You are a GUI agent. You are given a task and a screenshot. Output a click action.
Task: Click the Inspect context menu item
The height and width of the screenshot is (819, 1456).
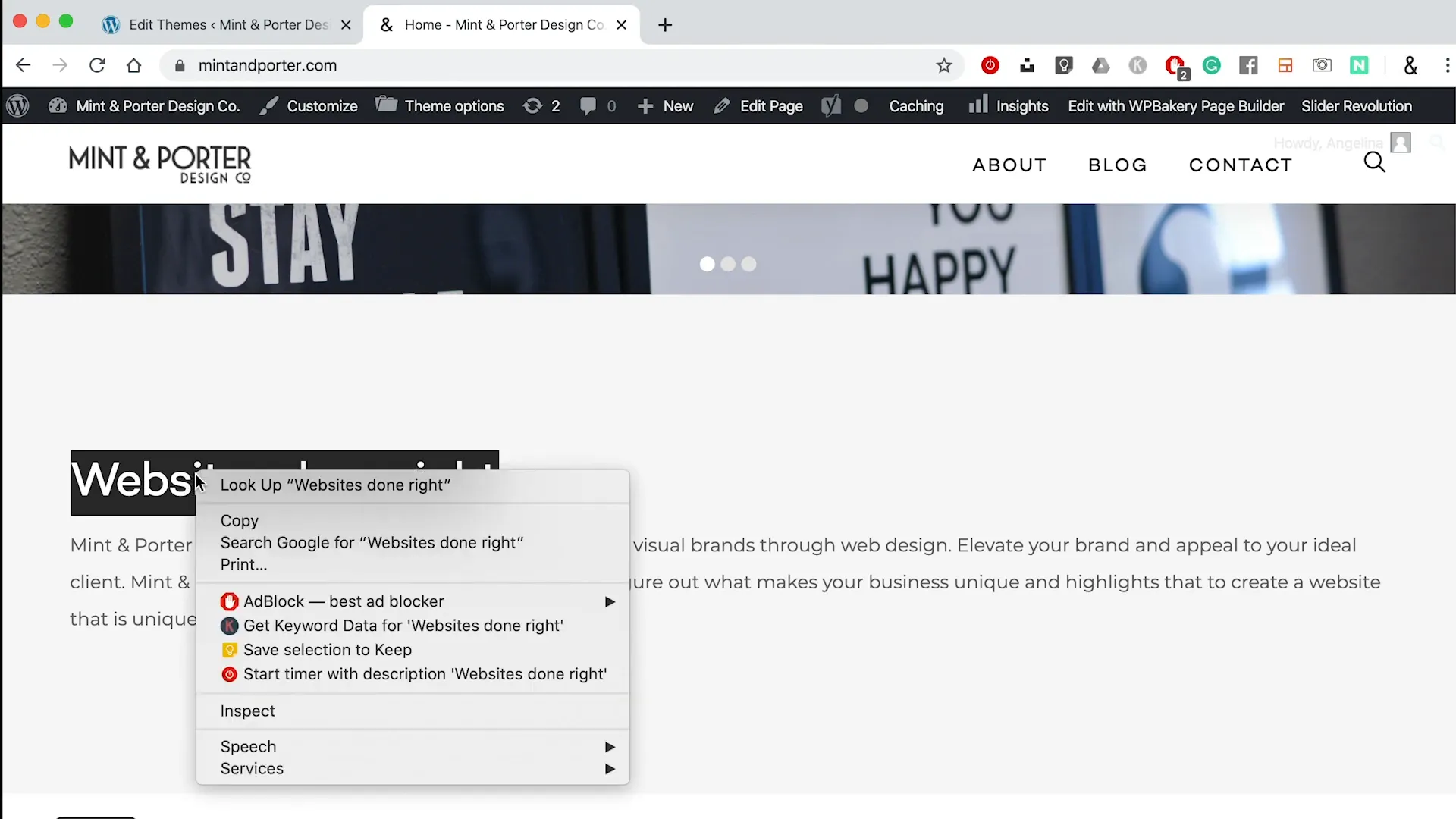(x=247, y=710)
